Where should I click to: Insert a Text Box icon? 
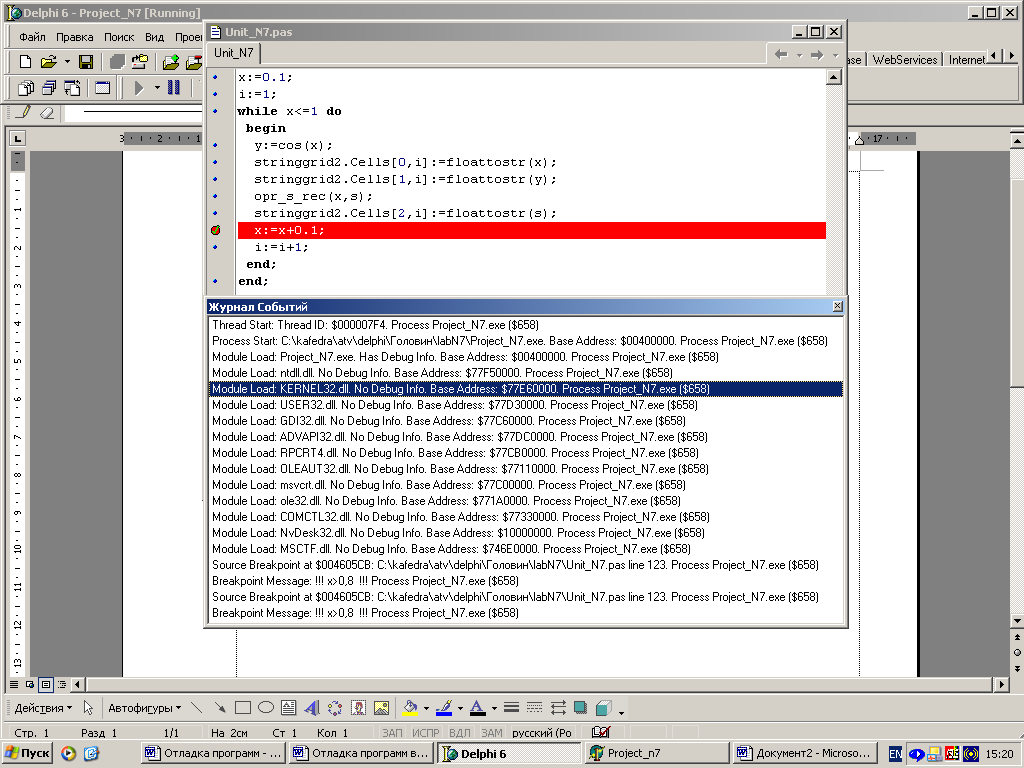[289, 708]
